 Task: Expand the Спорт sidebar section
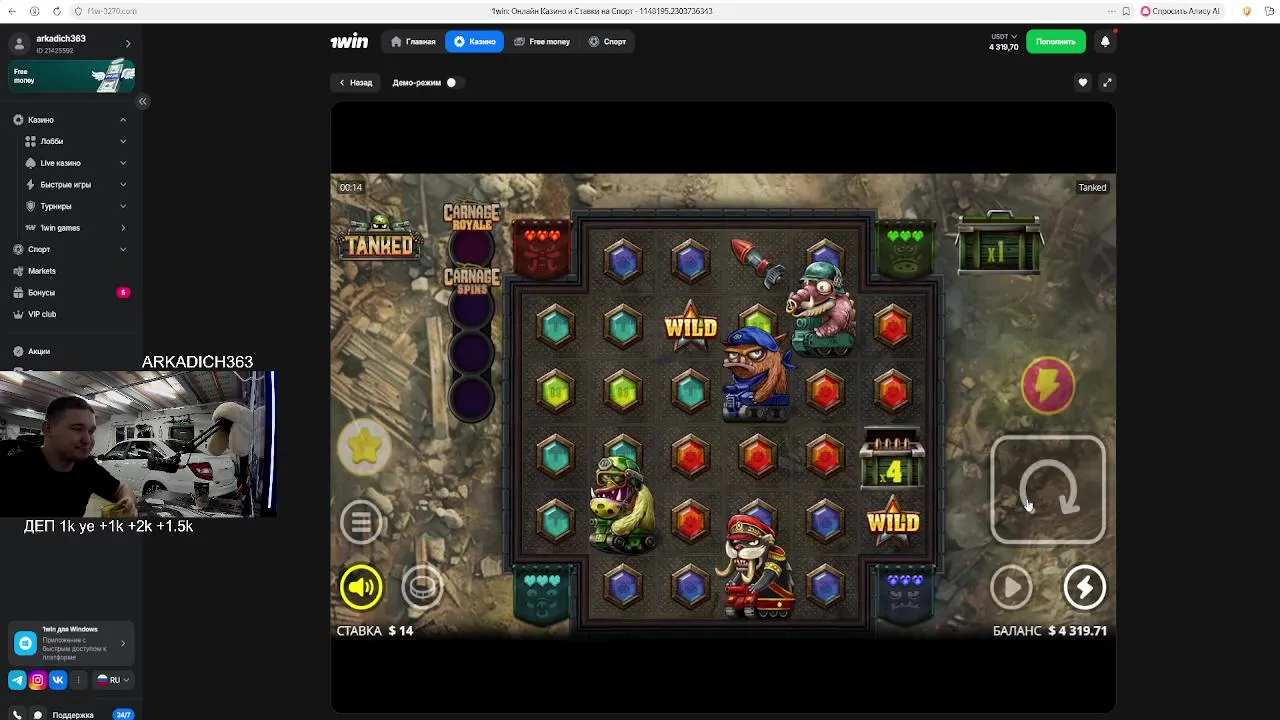[x=123, y=249]
